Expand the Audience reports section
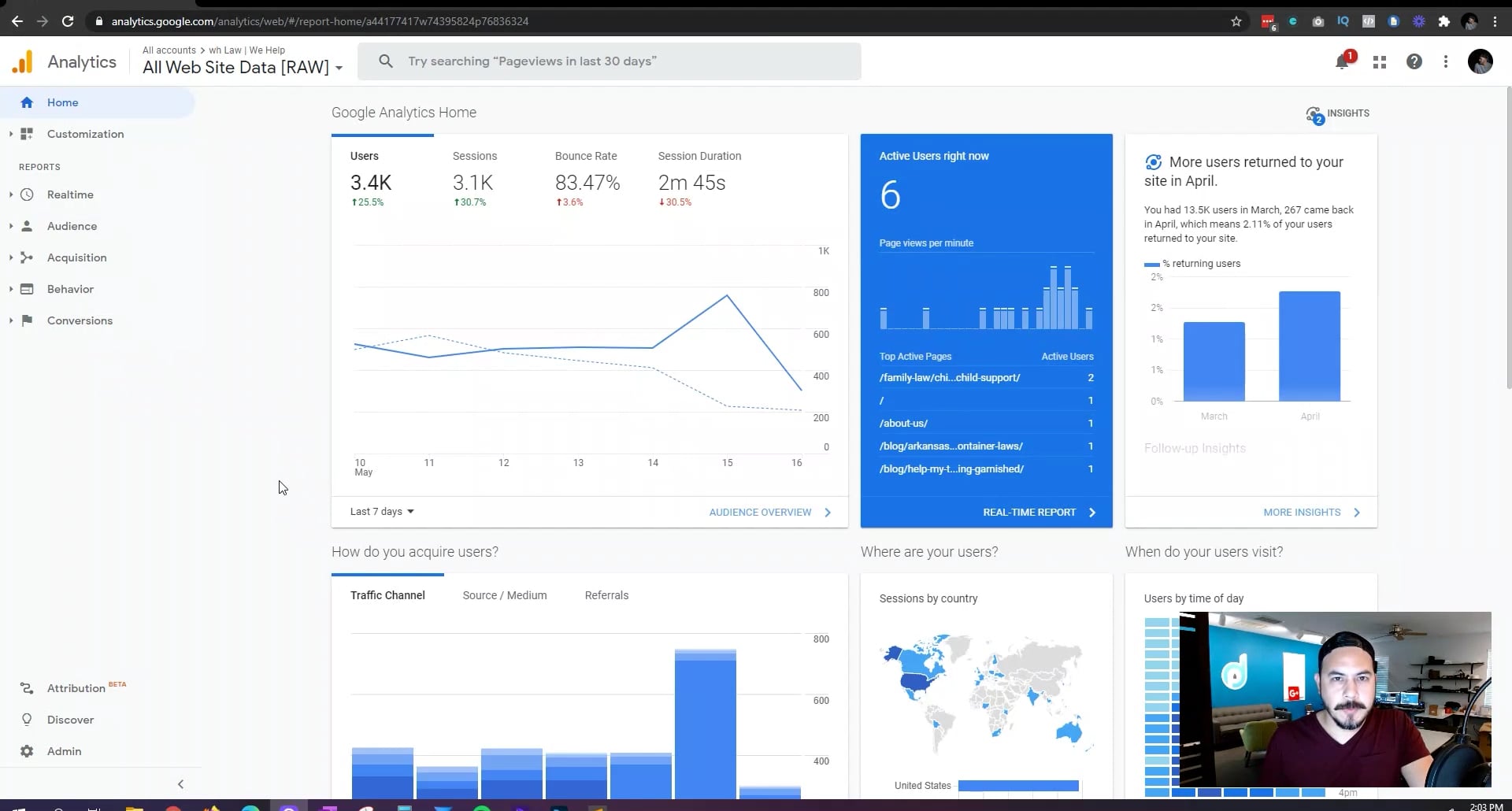This screenshot has height=811, width=1512. click(x=11, y=226)
